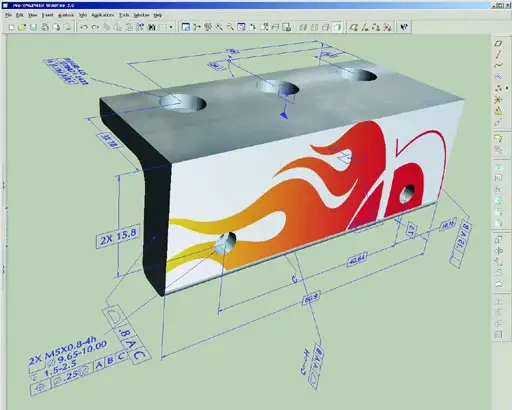Click the Undo arrow icon
The width and height of the screenshot is (512, 410).
tap(84, 27)
